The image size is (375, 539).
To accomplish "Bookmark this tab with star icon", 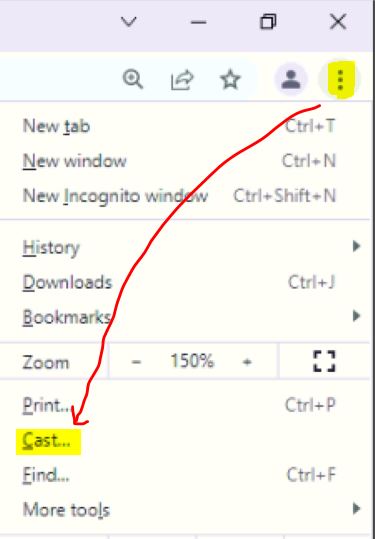I will click(x=230, y=79).
